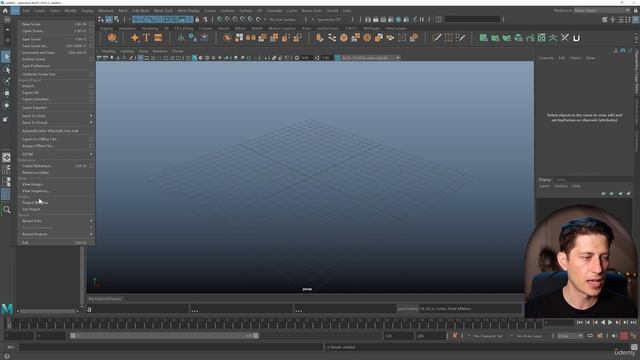Switch to the Motion Graphics shelf tab

(282, 29)
